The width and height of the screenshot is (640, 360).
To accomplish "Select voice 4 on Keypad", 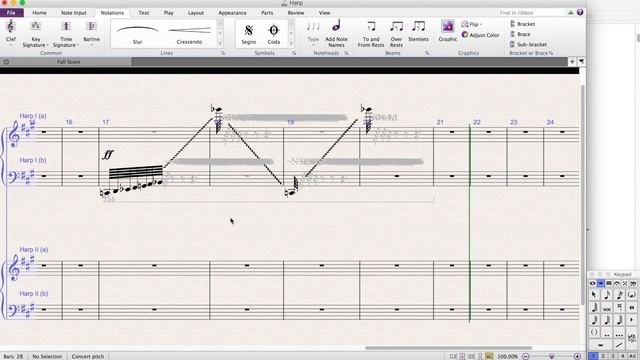I will coord(622,356).
